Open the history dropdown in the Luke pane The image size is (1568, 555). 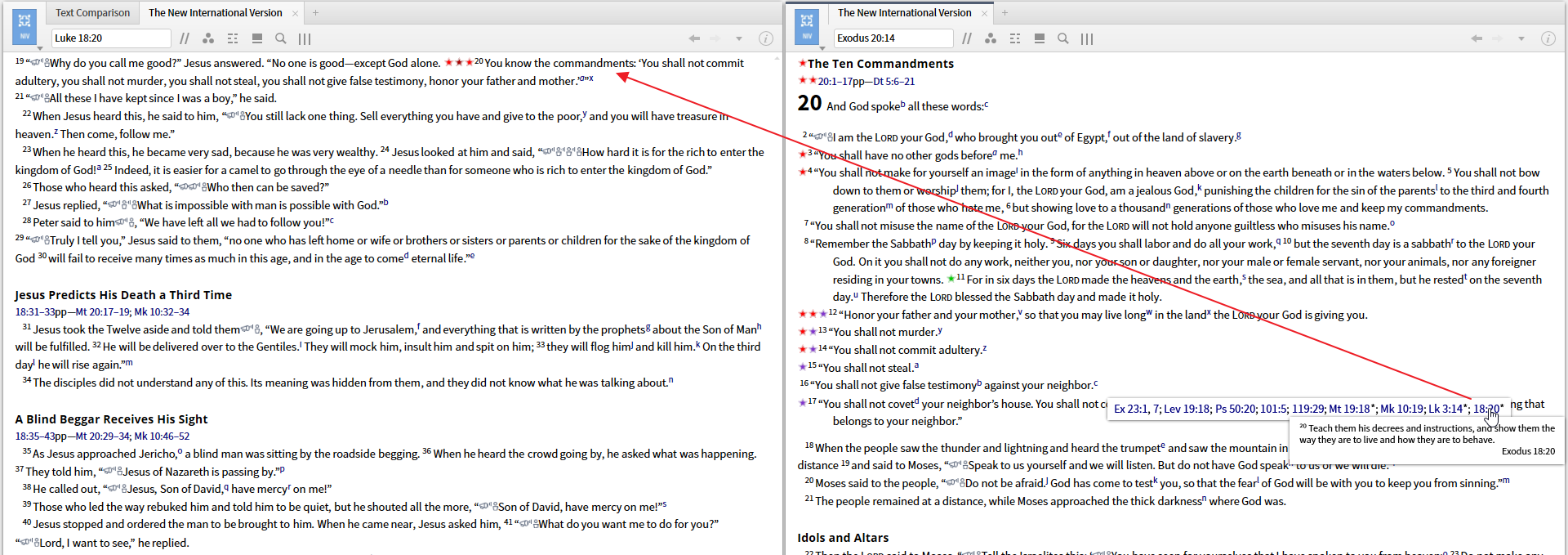coord(739,38)
